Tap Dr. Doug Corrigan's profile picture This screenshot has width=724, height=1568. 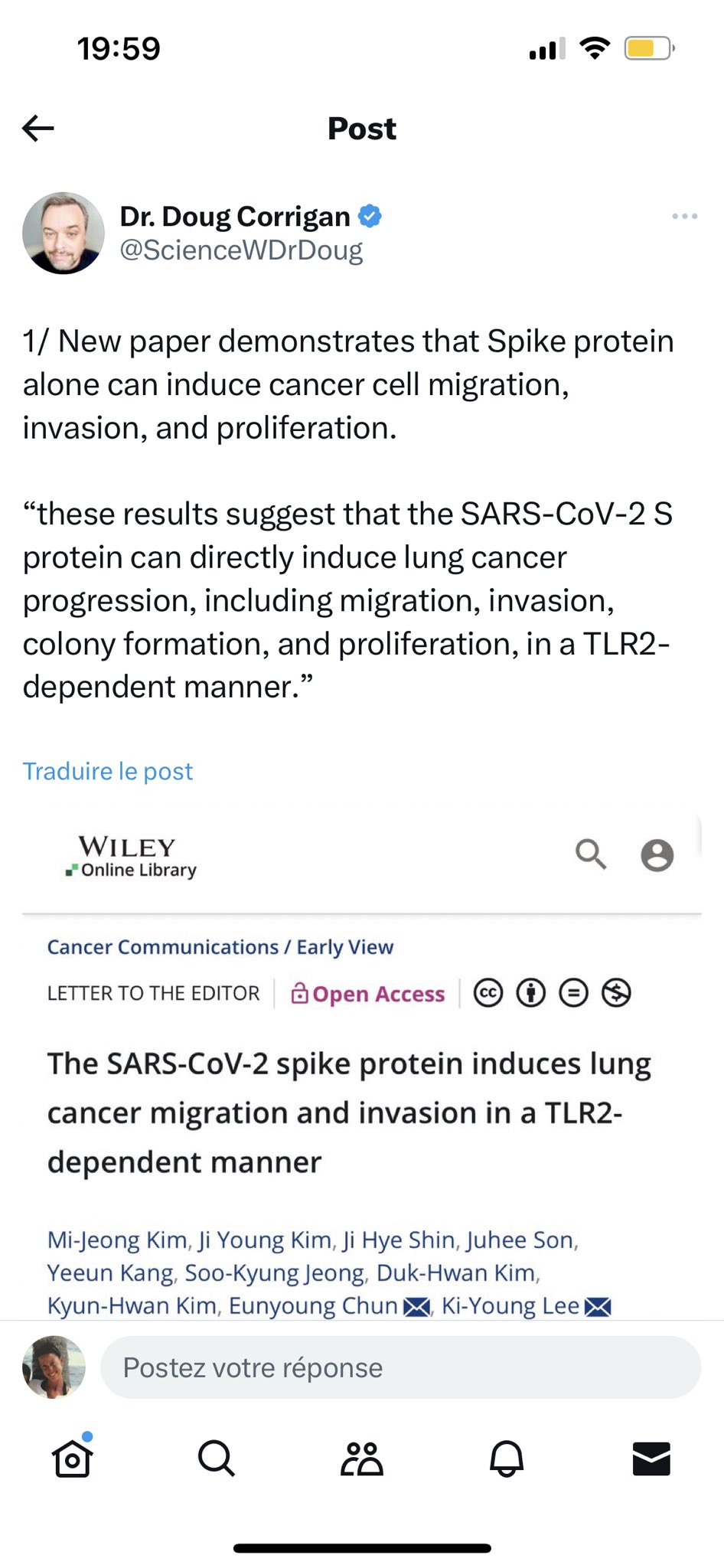(x=64, y=233)
